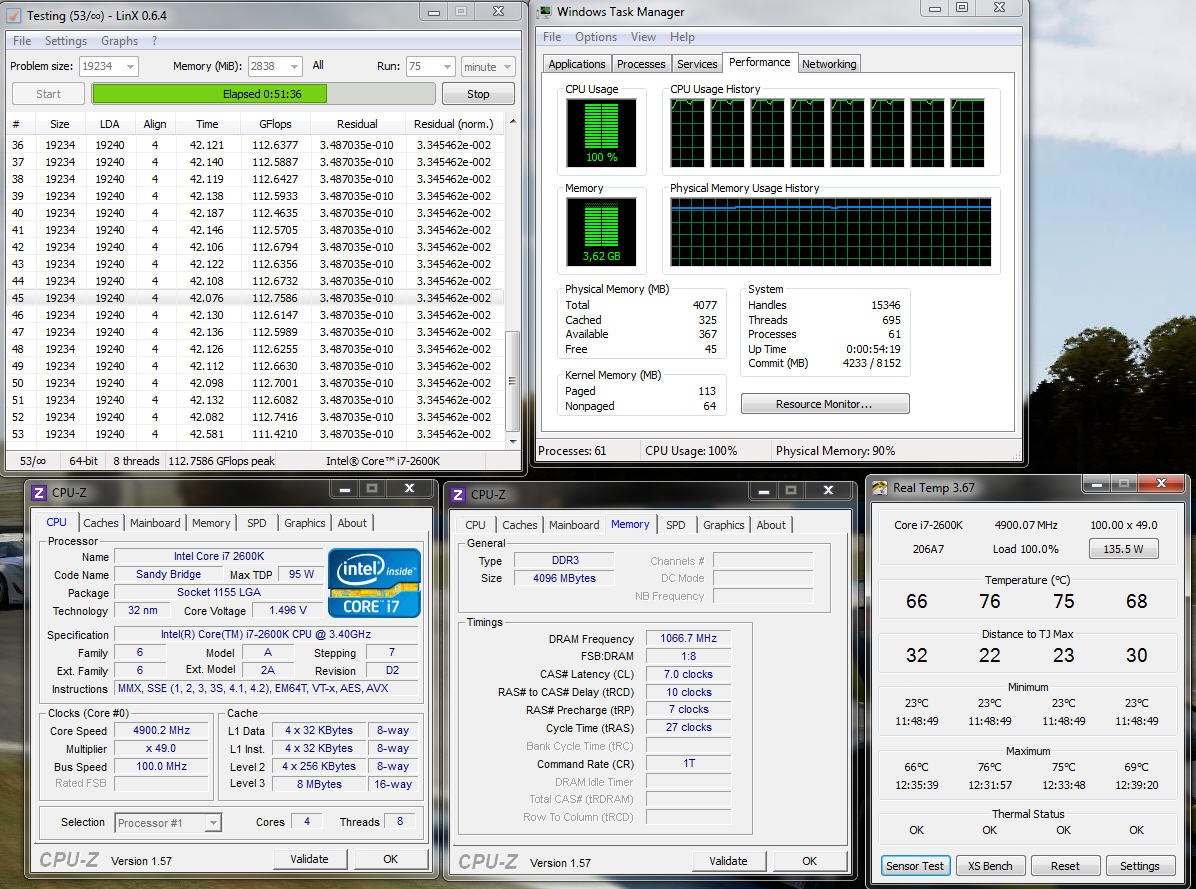The image size is (1196, 889).
Task: Stop the running LinX test
Action: click(478, 94)
